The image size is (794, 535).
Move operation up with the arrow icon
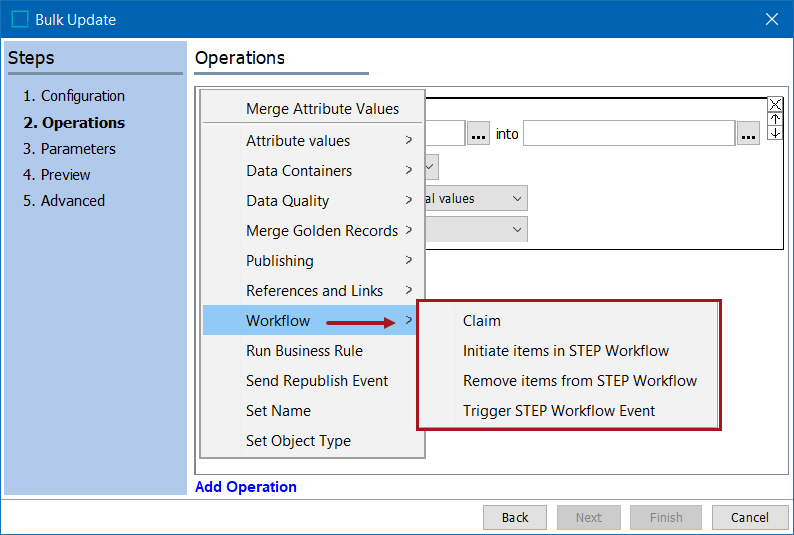[x=775, y=119]
